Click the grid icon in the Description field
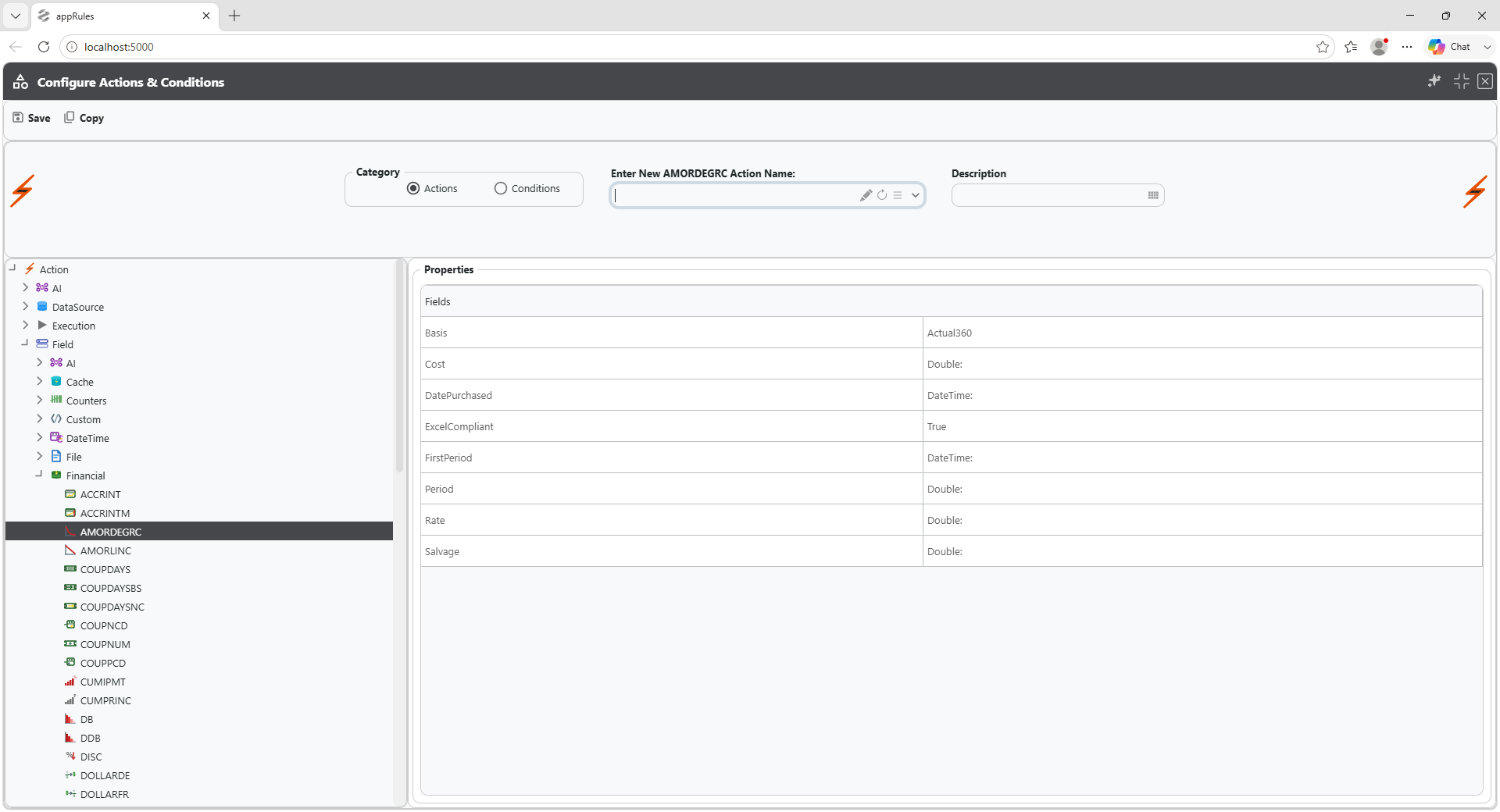The image size is (1500, 812). pyautogui.click(x=1153, y=195)
